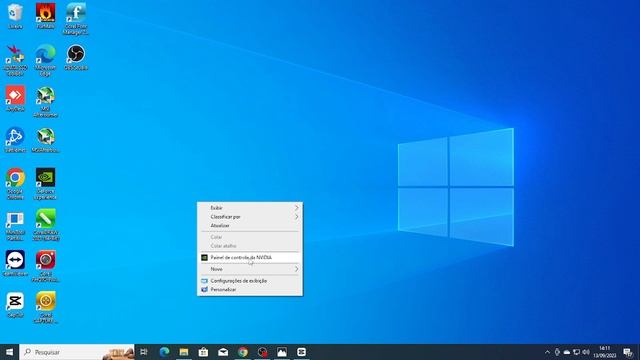Open the notification center icon
This screenshot has width=640, height=360.
(x=628, y=352)
